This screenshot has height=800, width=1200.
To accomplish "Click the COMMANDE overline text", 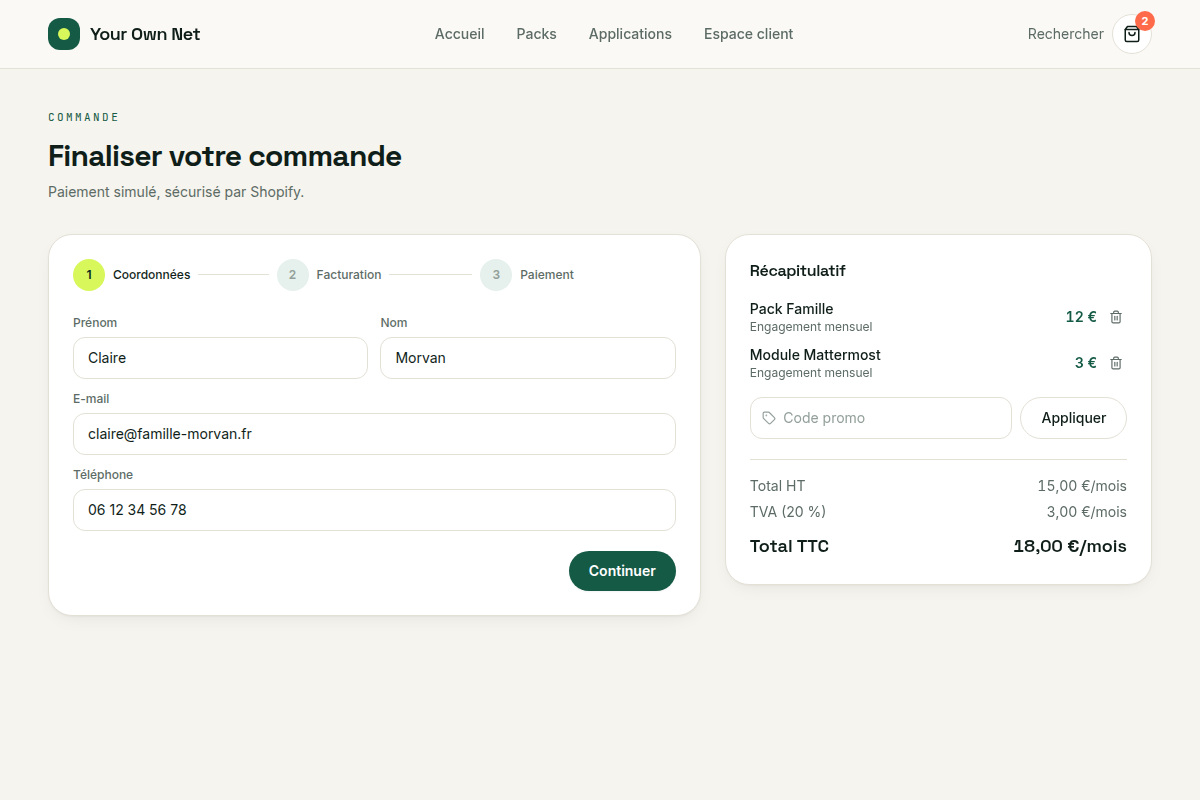I will pyautogui.click(x=84, y=117).
